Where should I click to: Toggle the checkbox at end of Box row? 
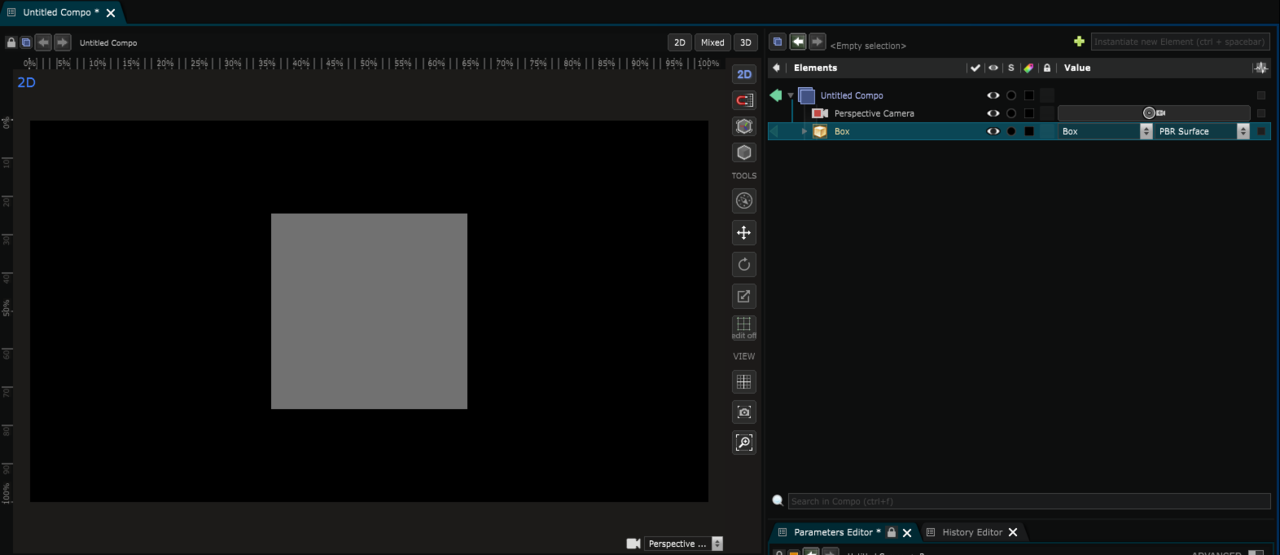[x=1261, y=132]
